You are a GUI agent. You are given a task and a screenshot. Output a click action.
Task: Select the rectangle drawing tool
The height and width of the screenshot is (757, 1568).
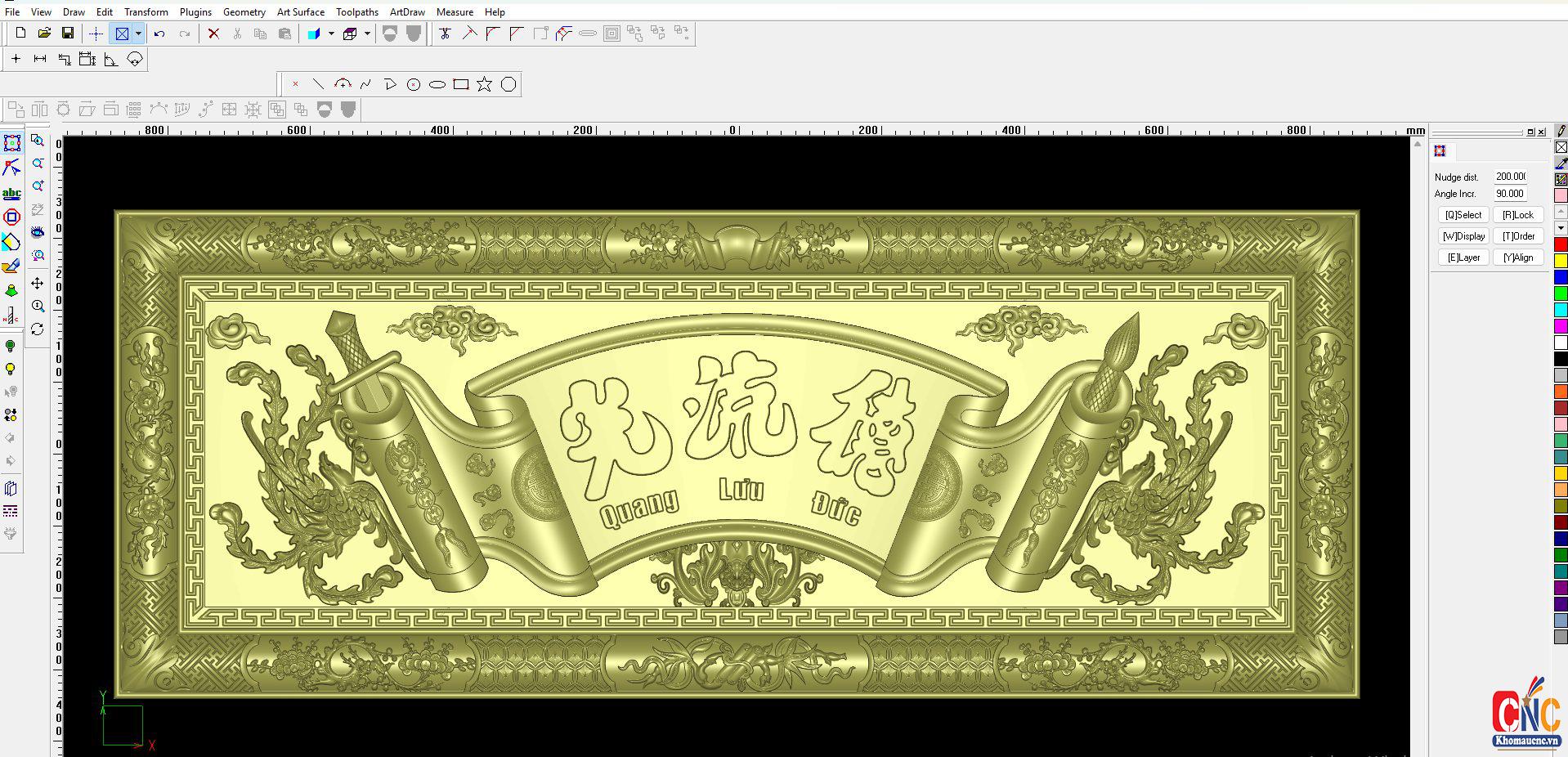(461, 84)
